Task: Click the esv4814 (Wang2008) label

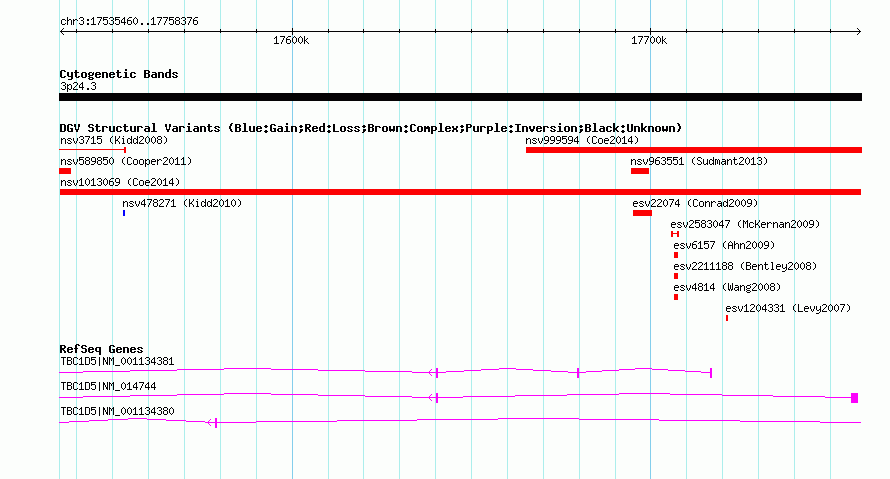Action: 727,287
